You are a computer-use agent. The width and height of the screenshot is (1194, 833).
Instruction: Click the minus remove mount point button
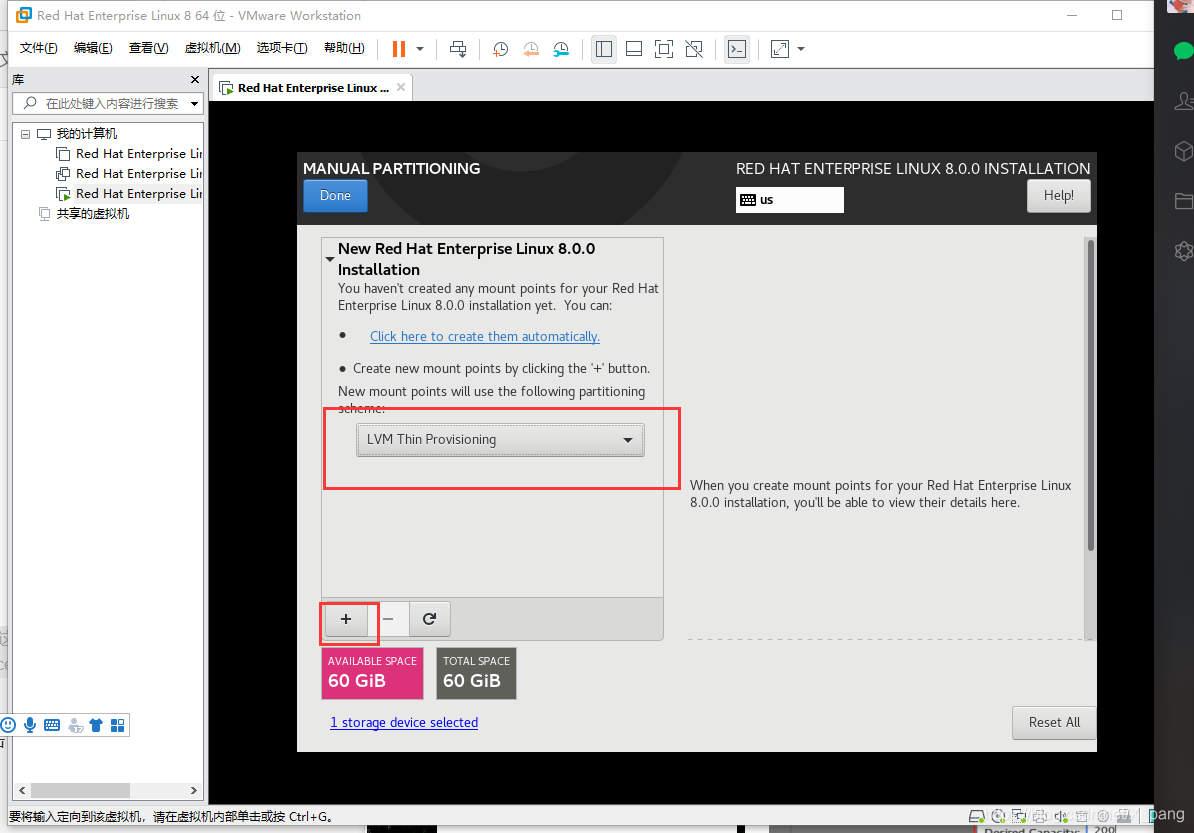click(388, 619)
